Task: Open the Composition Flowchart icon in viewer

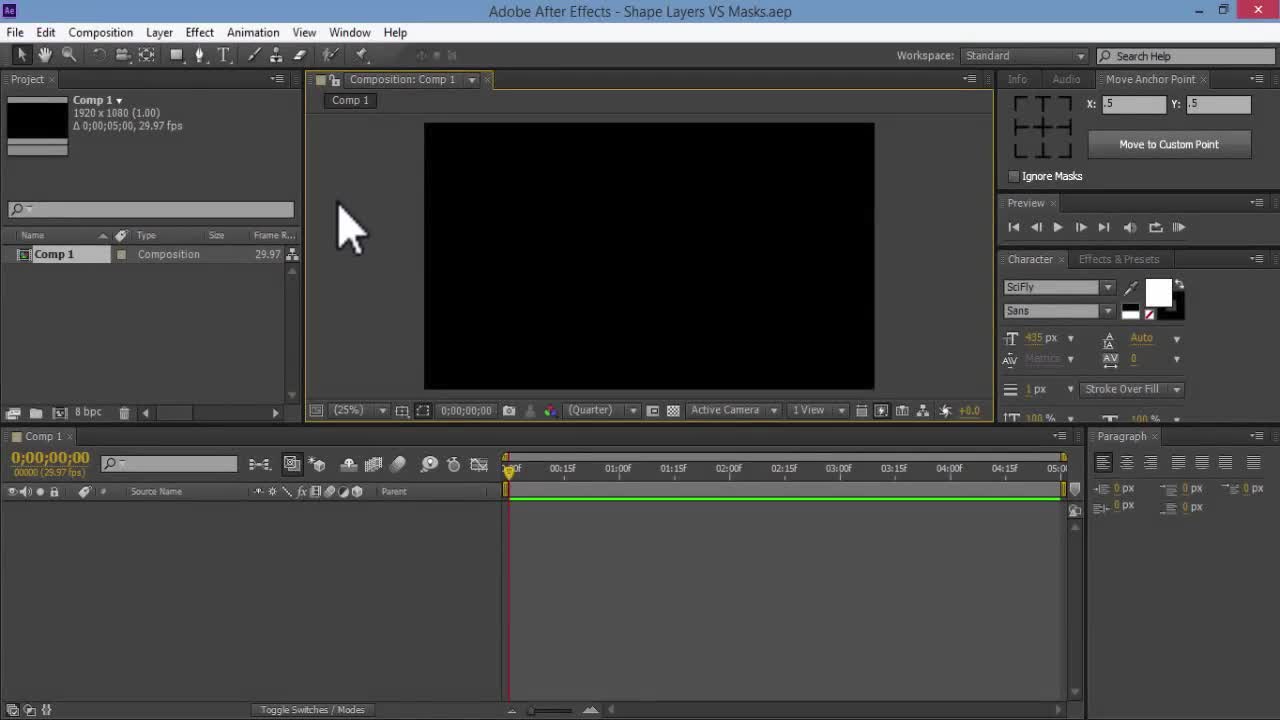Action: pyautogui.click(x=922, y=410)
